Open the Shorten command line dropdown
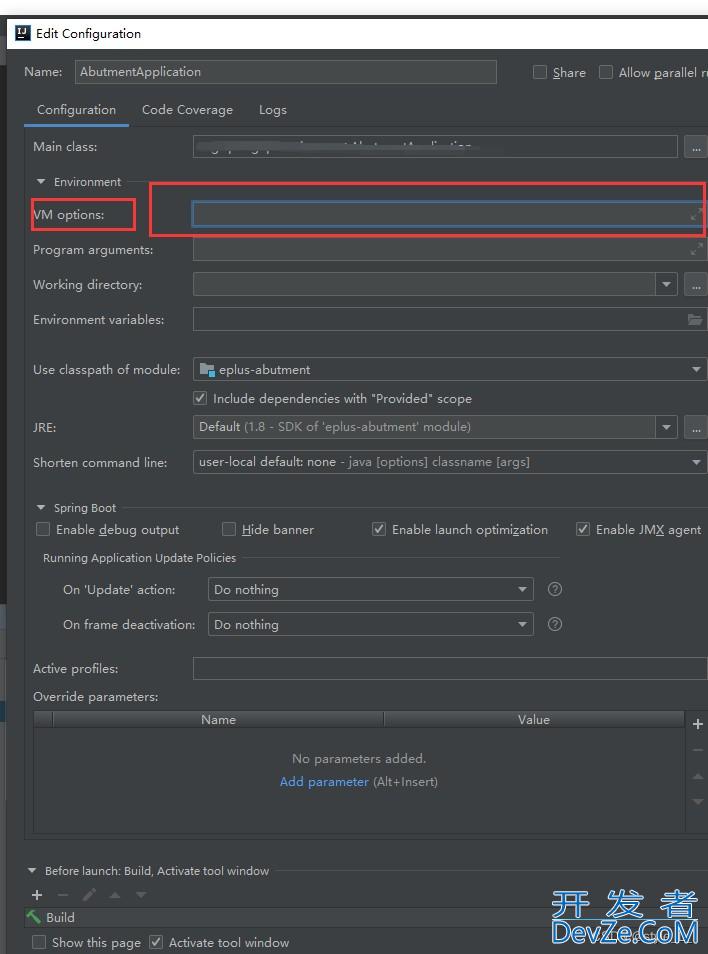 tap(450, 462)
